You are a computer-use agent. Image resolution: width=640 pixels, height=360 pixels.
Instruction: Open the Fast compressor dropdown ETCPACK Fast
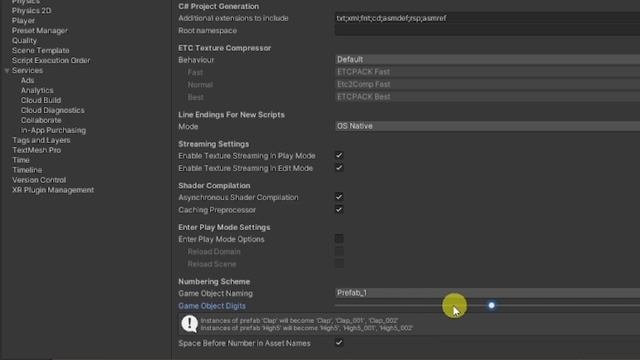pyautogui.click(x=487, y=72)
